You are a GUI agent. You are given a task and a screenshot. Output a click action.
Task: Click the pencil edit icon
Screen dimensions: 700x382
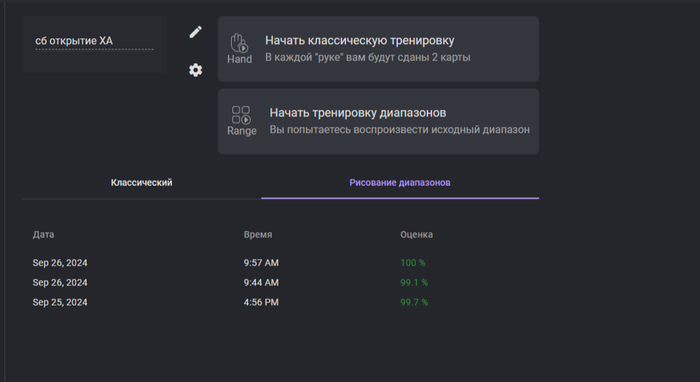pos(196,32)
